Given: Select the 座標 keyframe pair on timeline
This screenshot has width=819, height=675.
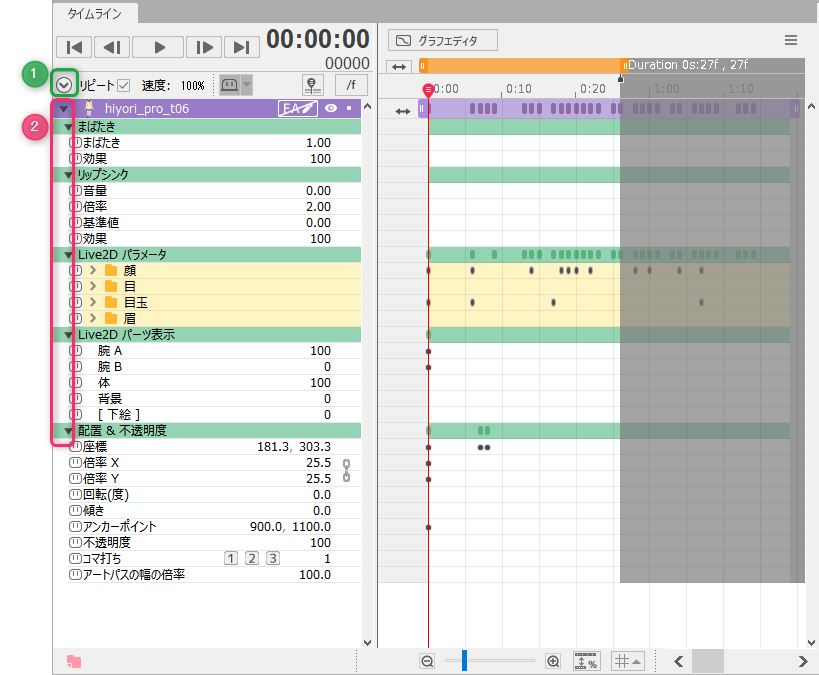Looking at the screenshot, I should coord(484,447).
